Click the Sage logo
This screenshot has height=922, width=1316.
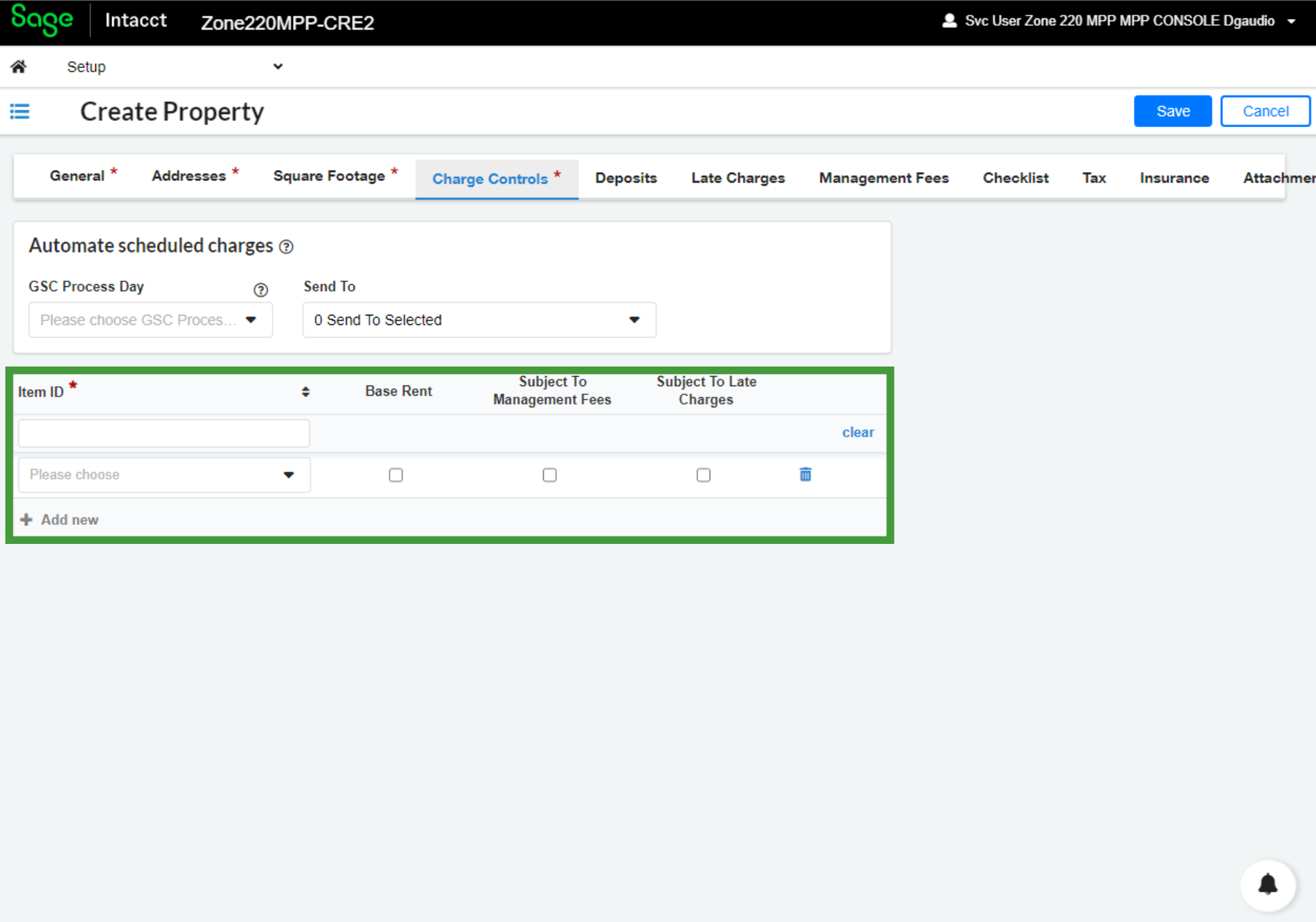click(42, 20)
